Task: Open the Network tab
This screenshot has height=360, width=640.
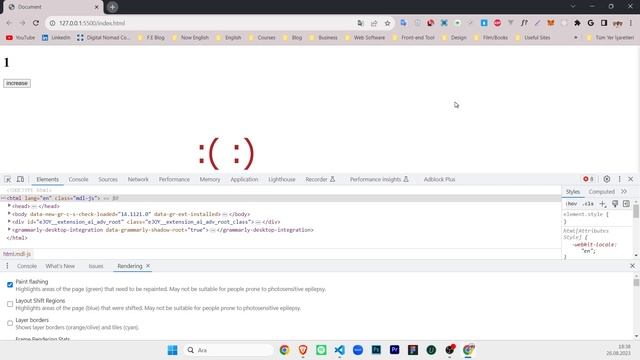Action: pyautogui.click(x=138, y=179)
